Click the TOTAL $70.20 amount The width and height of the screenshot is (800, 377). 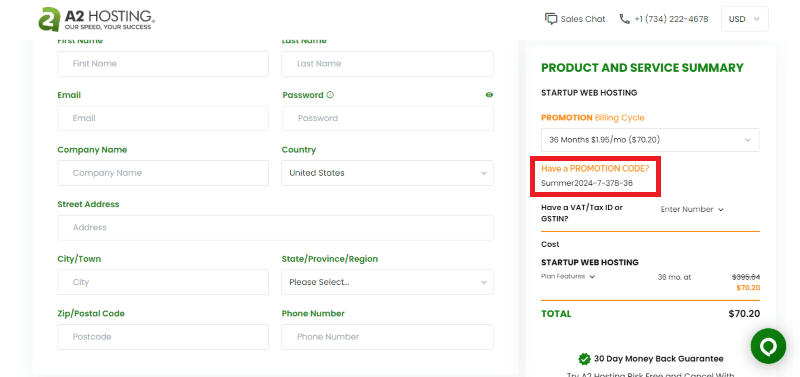[x=744, y=314]
